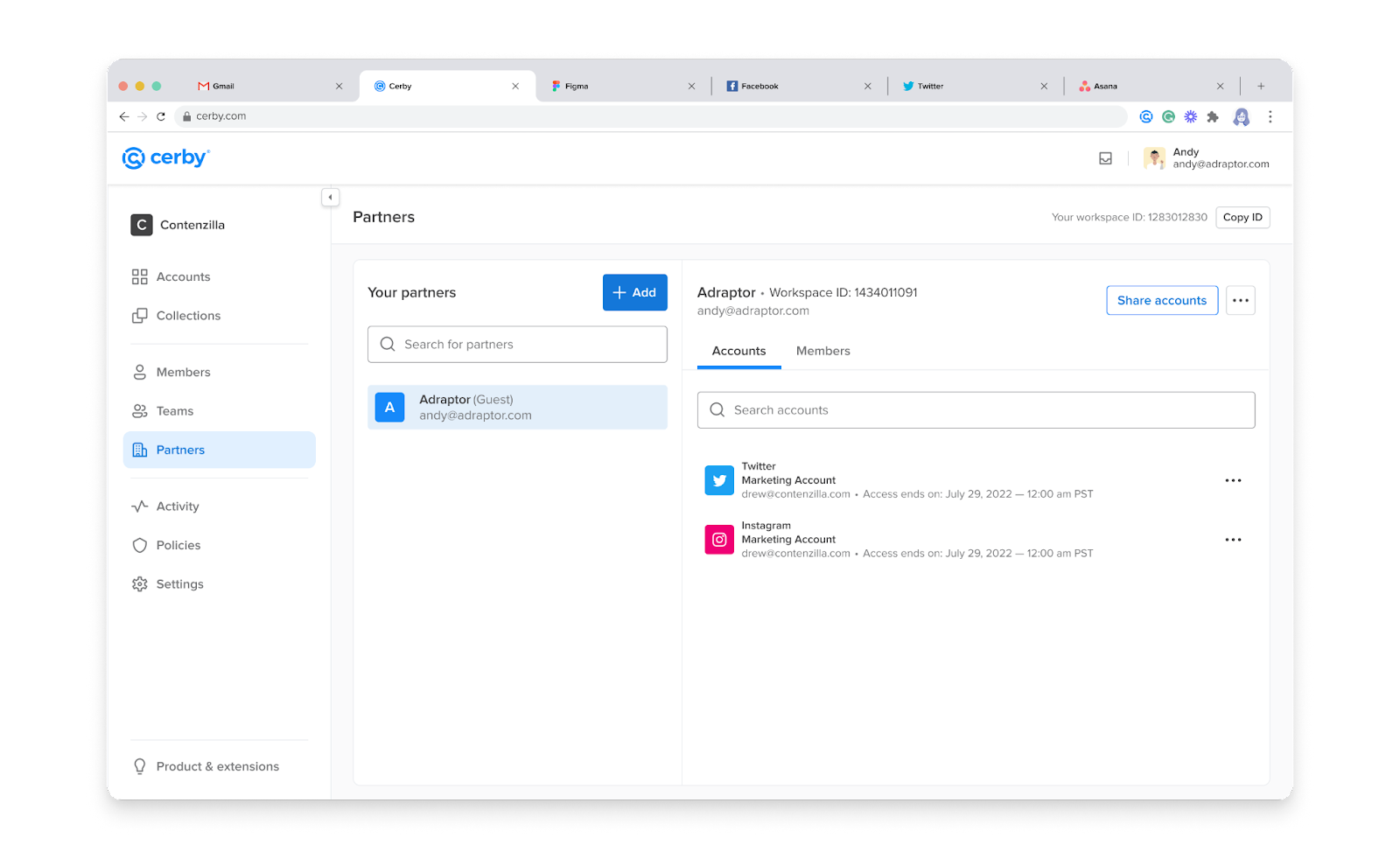1400x859 pixels.
Task: Copy the workspace ID
Action: coord(1242,218)
